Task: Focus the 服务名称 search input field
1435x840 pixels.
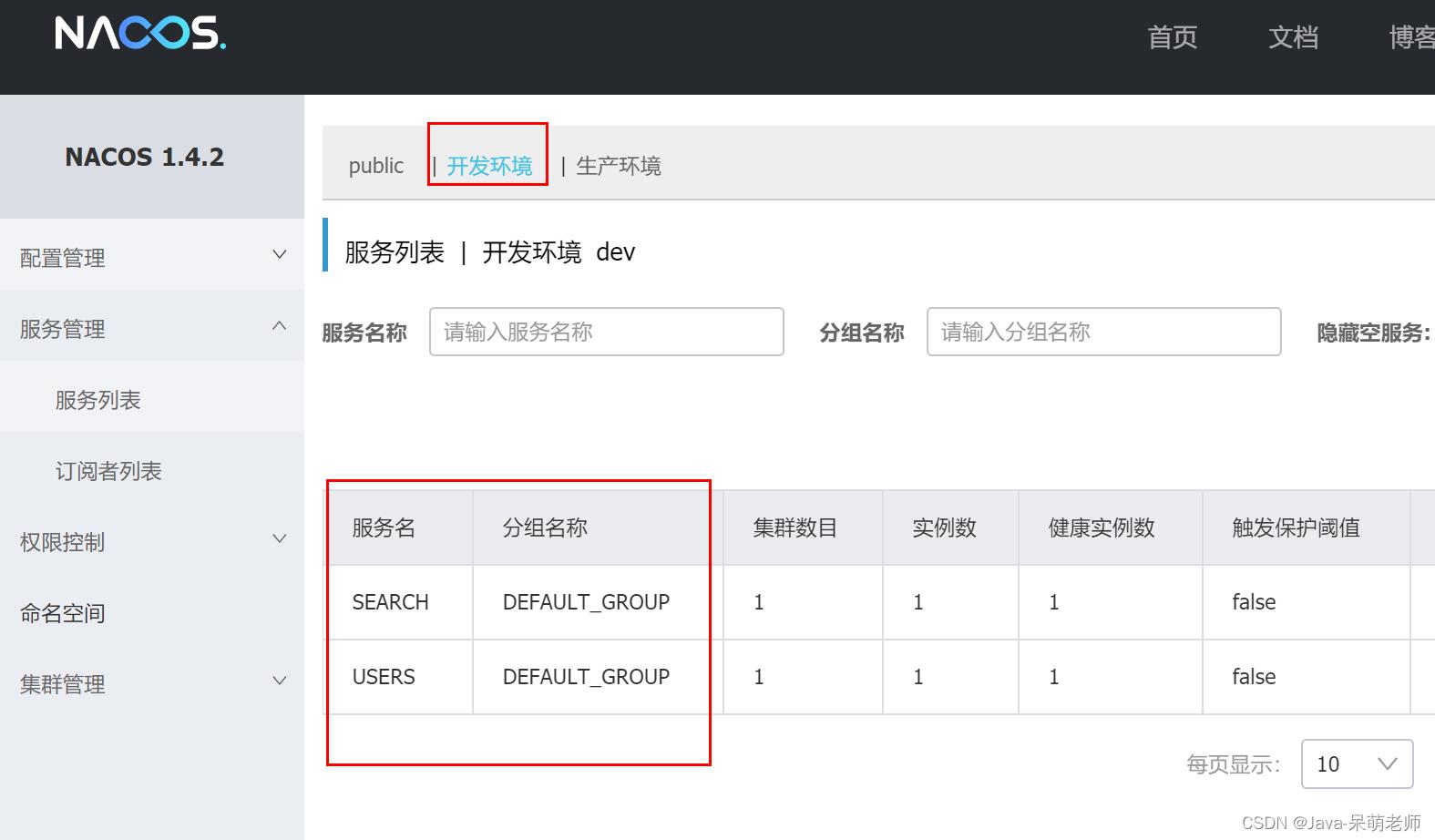Action: tap(607, 332)
